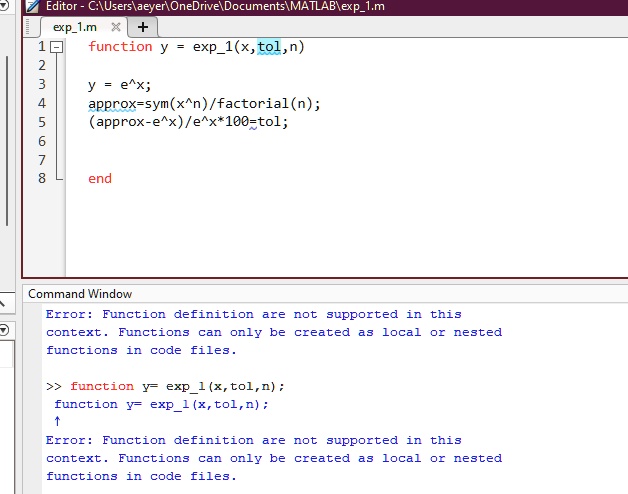Collapse the function code fold at line 1
This screenshot has width=628, height=494.
(x=56, y=47)
